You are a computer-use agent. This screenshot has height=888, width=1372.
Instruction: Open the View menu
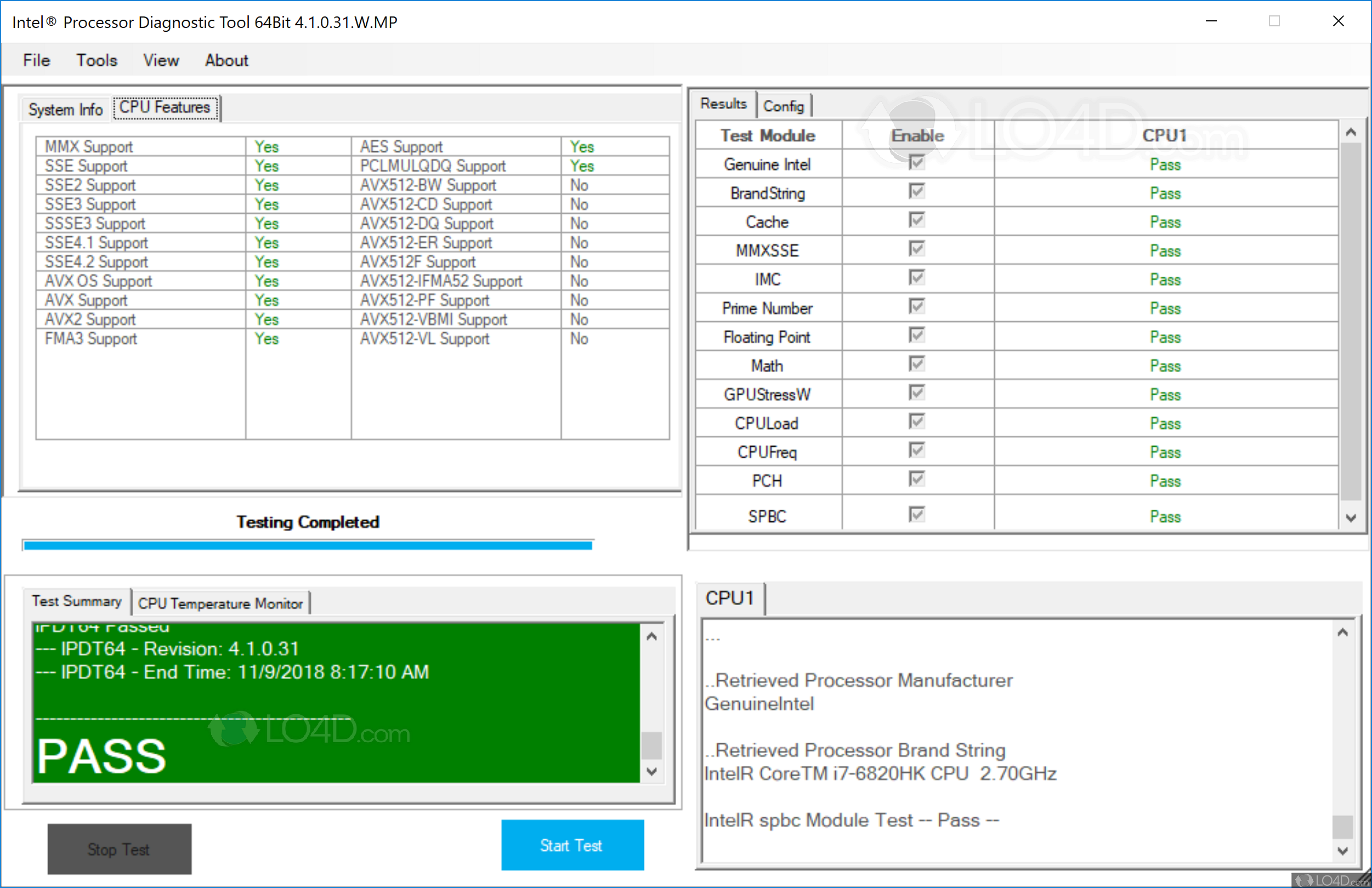(x=161, y=60)
